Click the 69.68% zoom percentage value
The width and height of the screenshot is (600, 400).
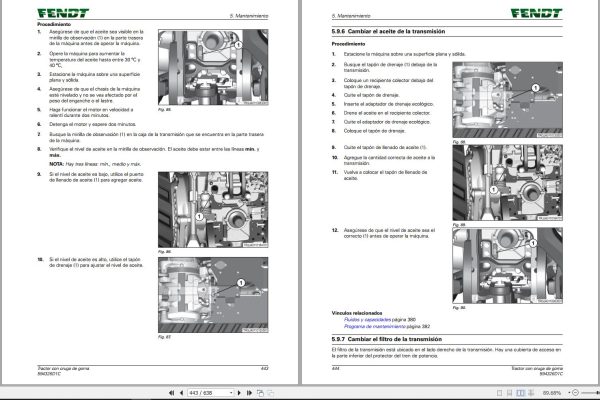pos(552,393)
